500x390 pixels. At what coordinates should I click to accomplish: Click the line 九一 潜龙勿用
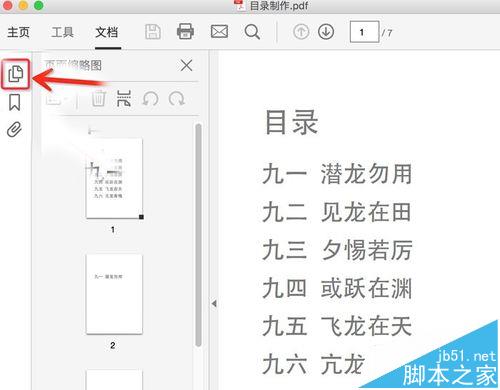point(337,174)
